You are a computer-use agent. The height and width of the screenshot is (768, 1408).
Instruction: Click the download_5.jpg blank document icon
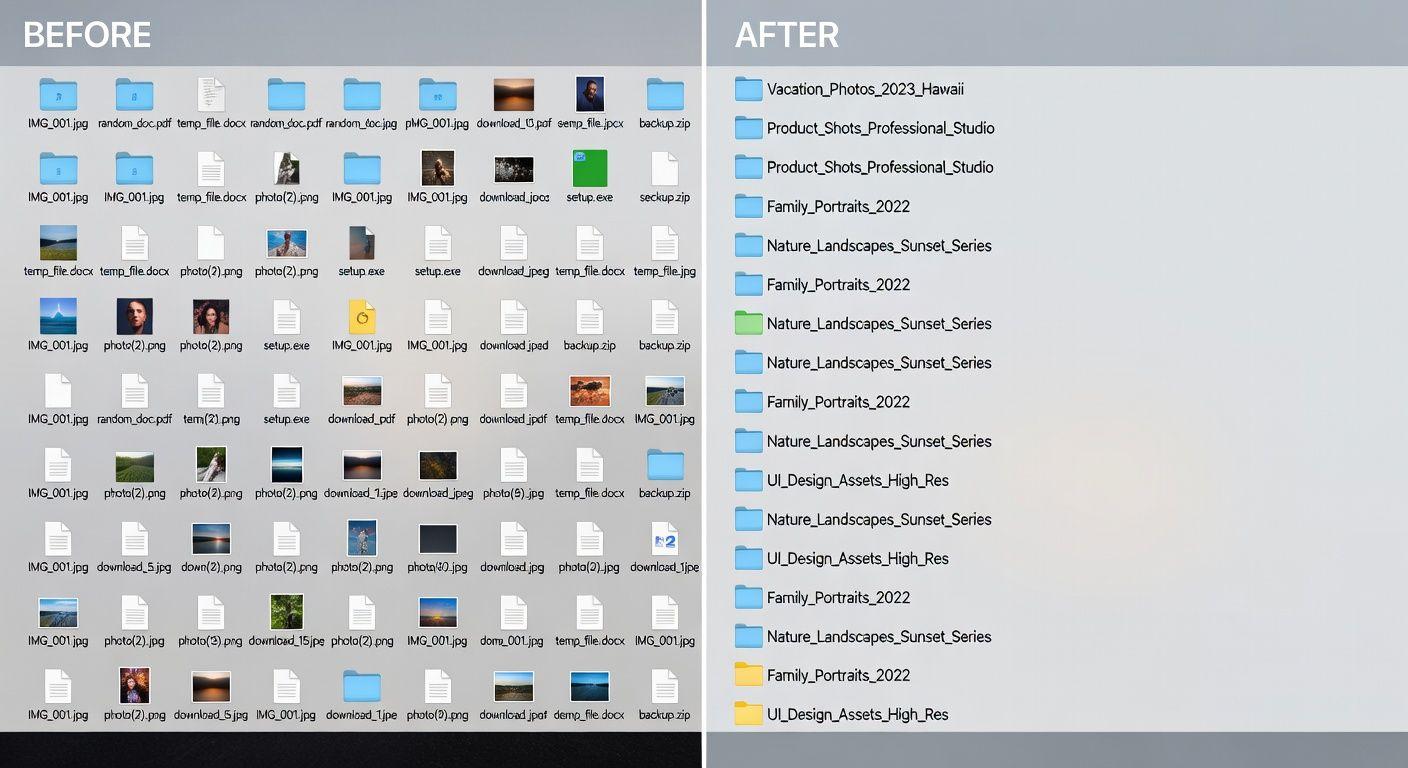click(134, 539)
